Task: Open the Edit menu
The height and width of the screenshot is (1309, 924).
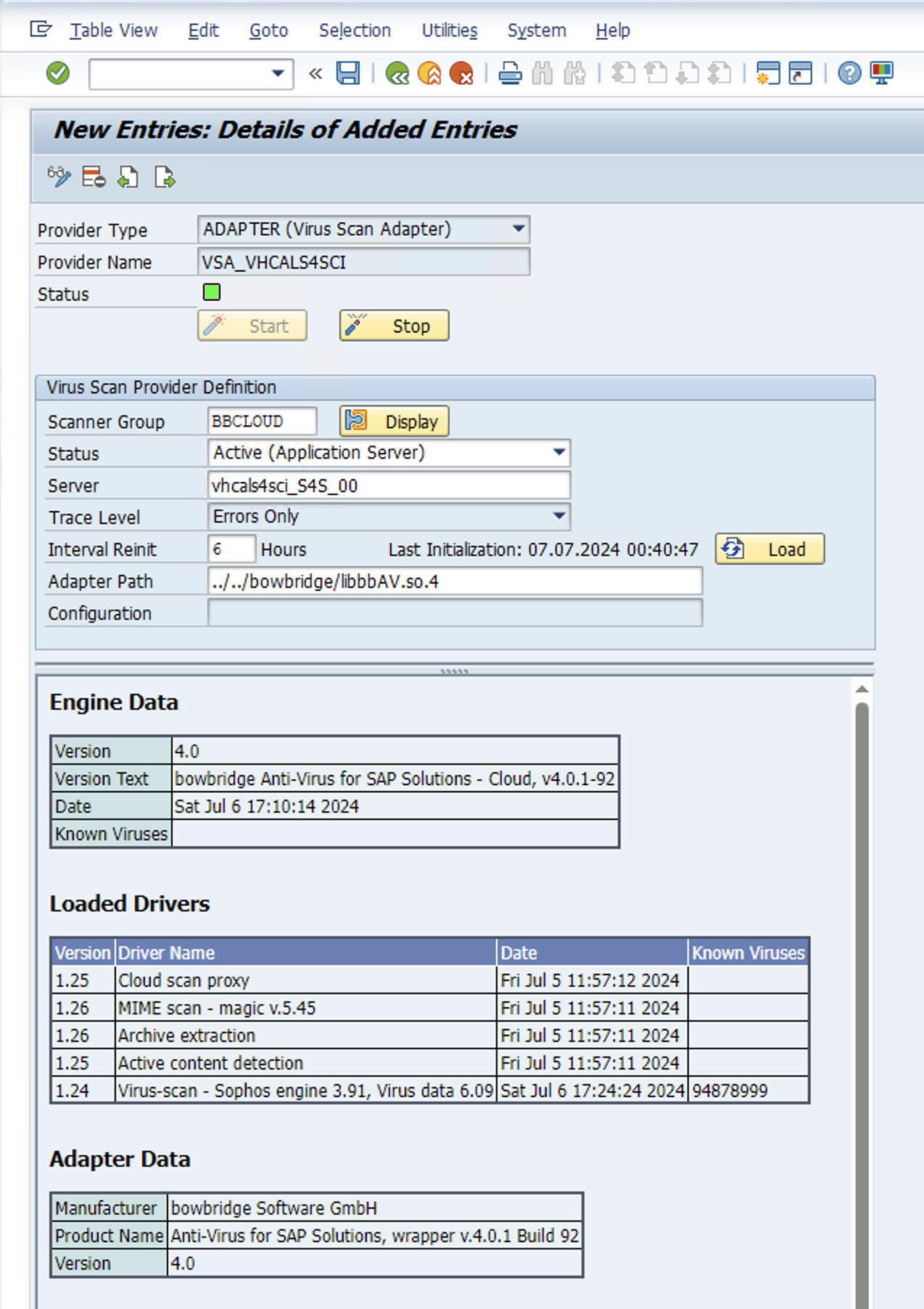Action: click(203, 30)
